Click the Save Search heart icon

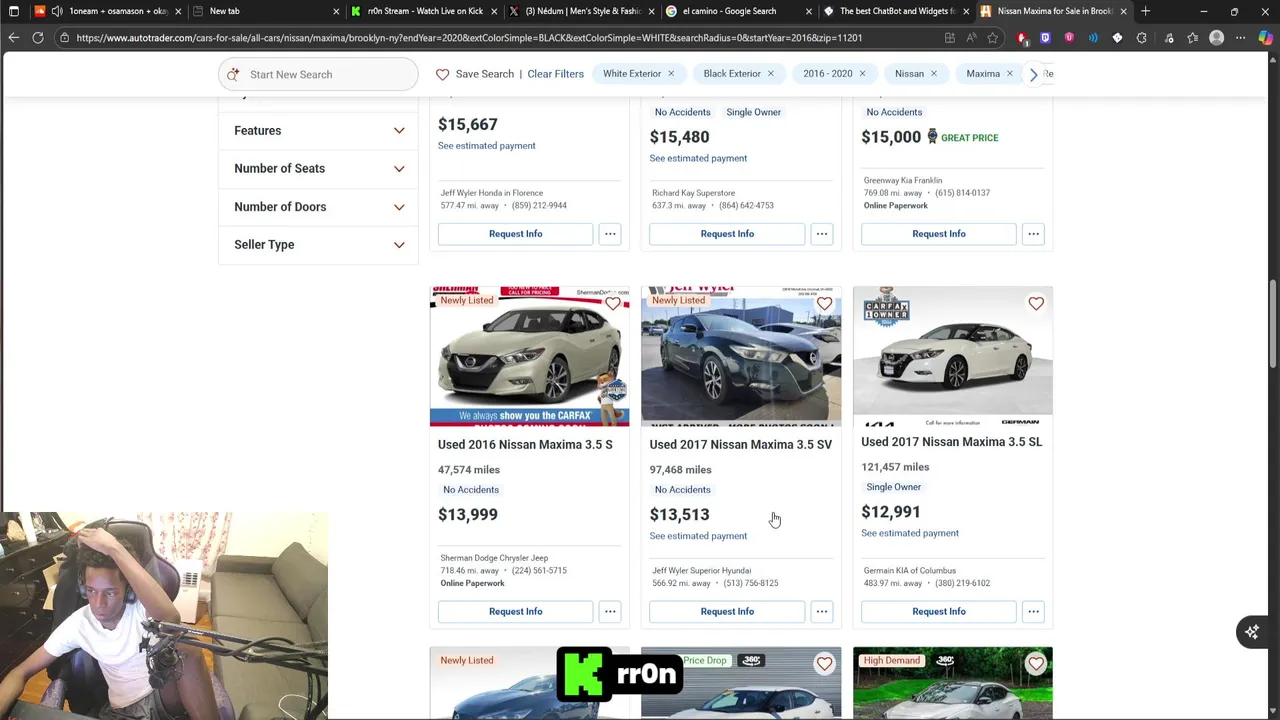(x=442, y=74)
